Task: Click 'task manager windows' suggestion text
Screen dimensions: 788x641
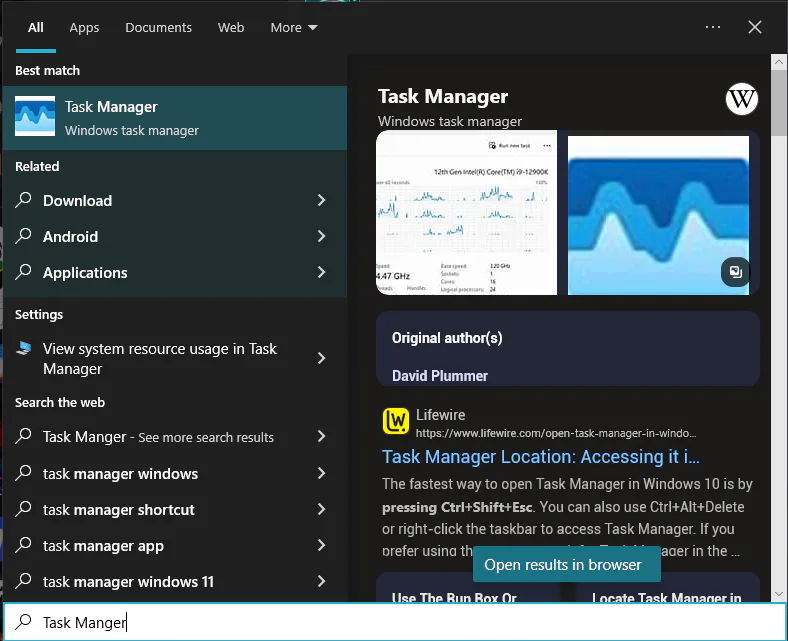Action: point(121,474)
